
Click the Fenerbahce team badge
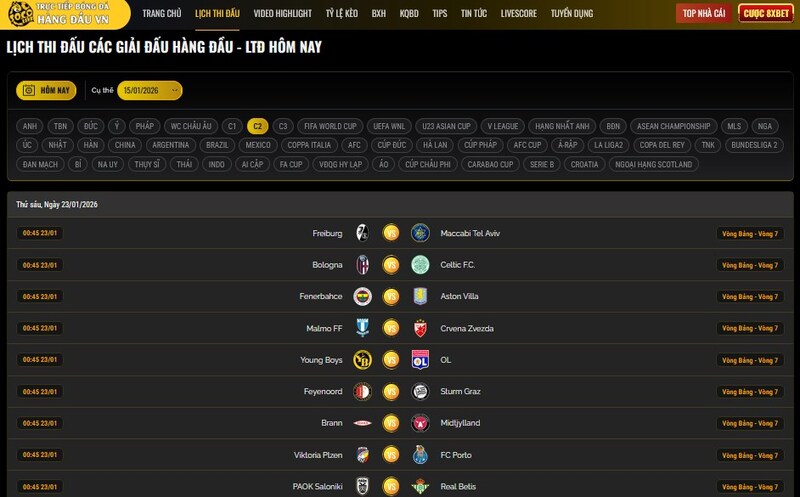click(363, 296)
